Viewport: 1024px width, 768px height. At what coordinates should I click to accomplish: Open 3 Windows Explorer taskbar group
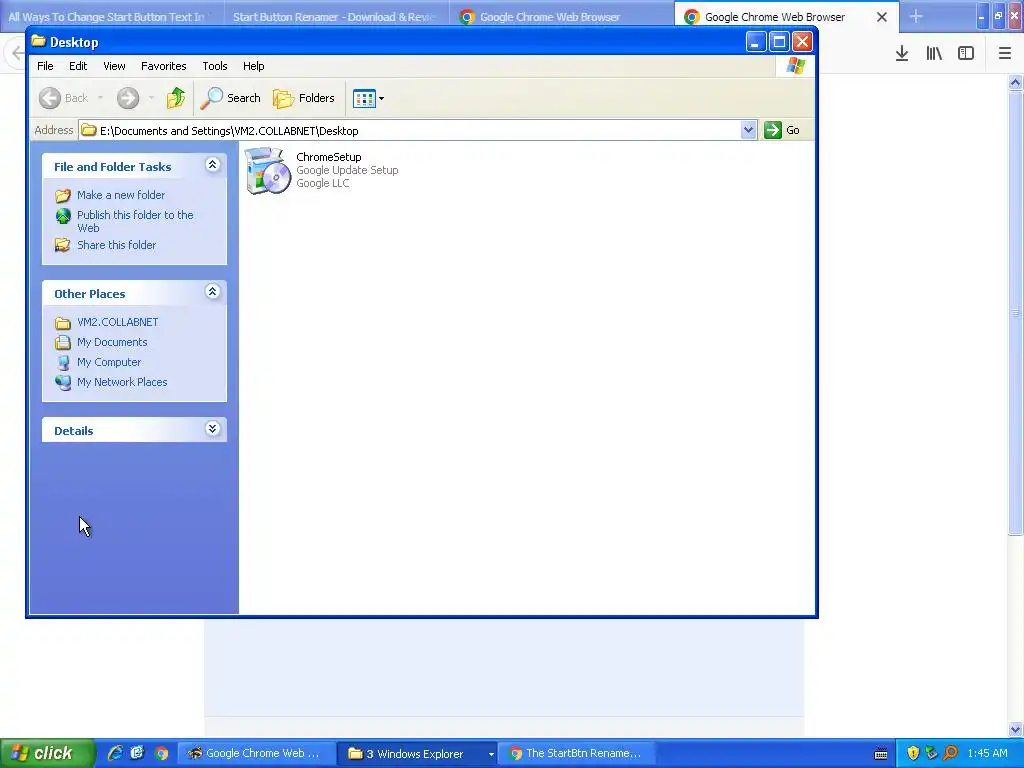coord(418,754)
